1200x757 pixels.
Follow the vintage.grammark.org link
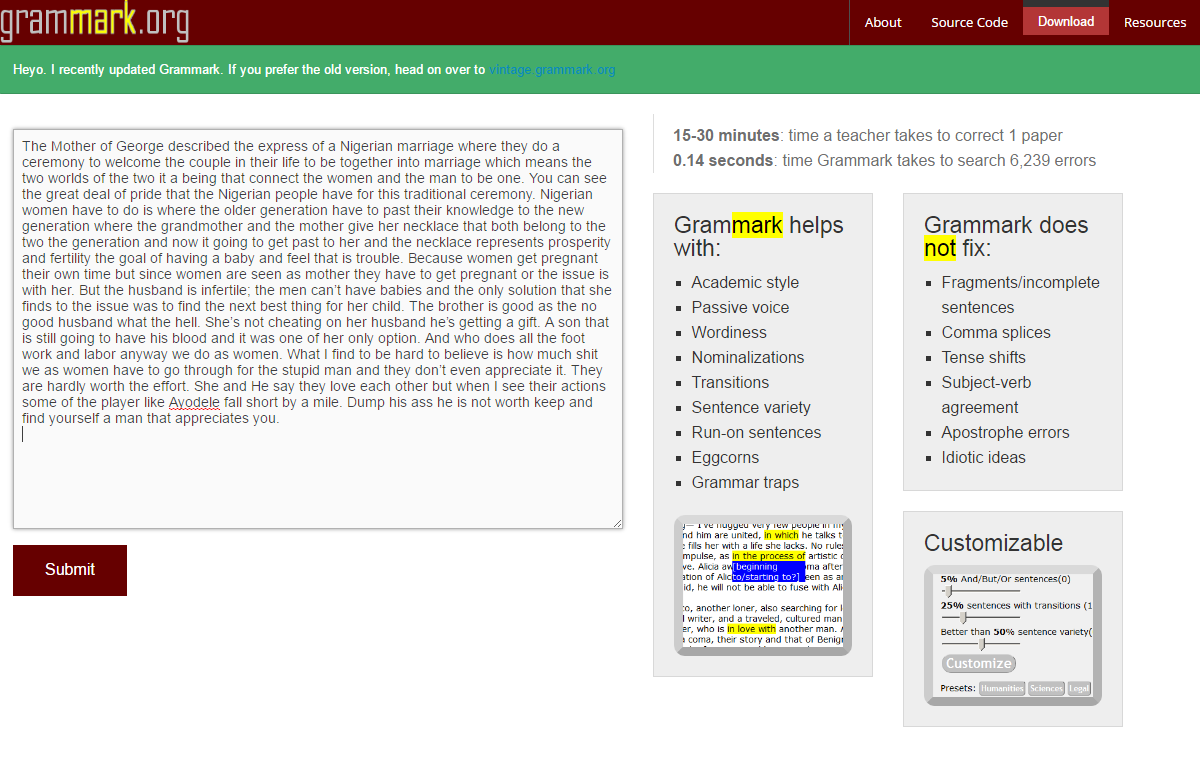point(552,70)
